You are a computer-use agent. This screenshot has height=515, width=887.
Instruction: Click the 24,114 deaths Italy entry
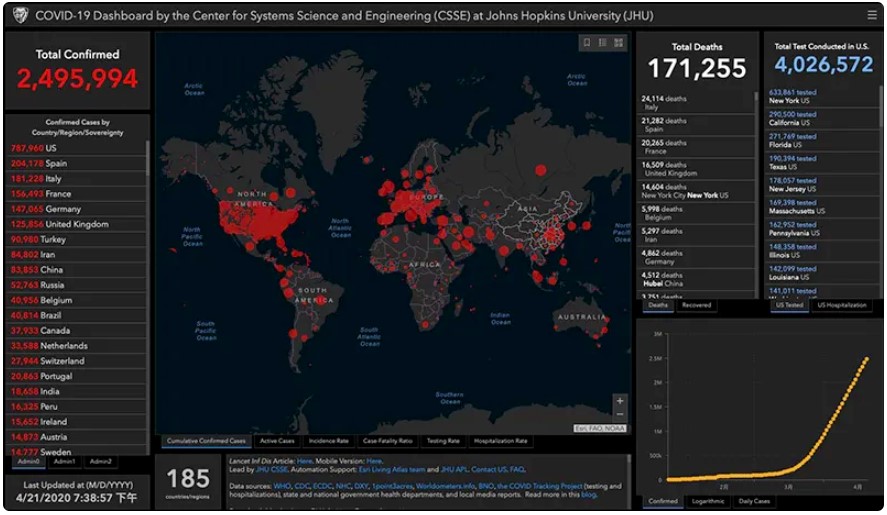(696, 103)
